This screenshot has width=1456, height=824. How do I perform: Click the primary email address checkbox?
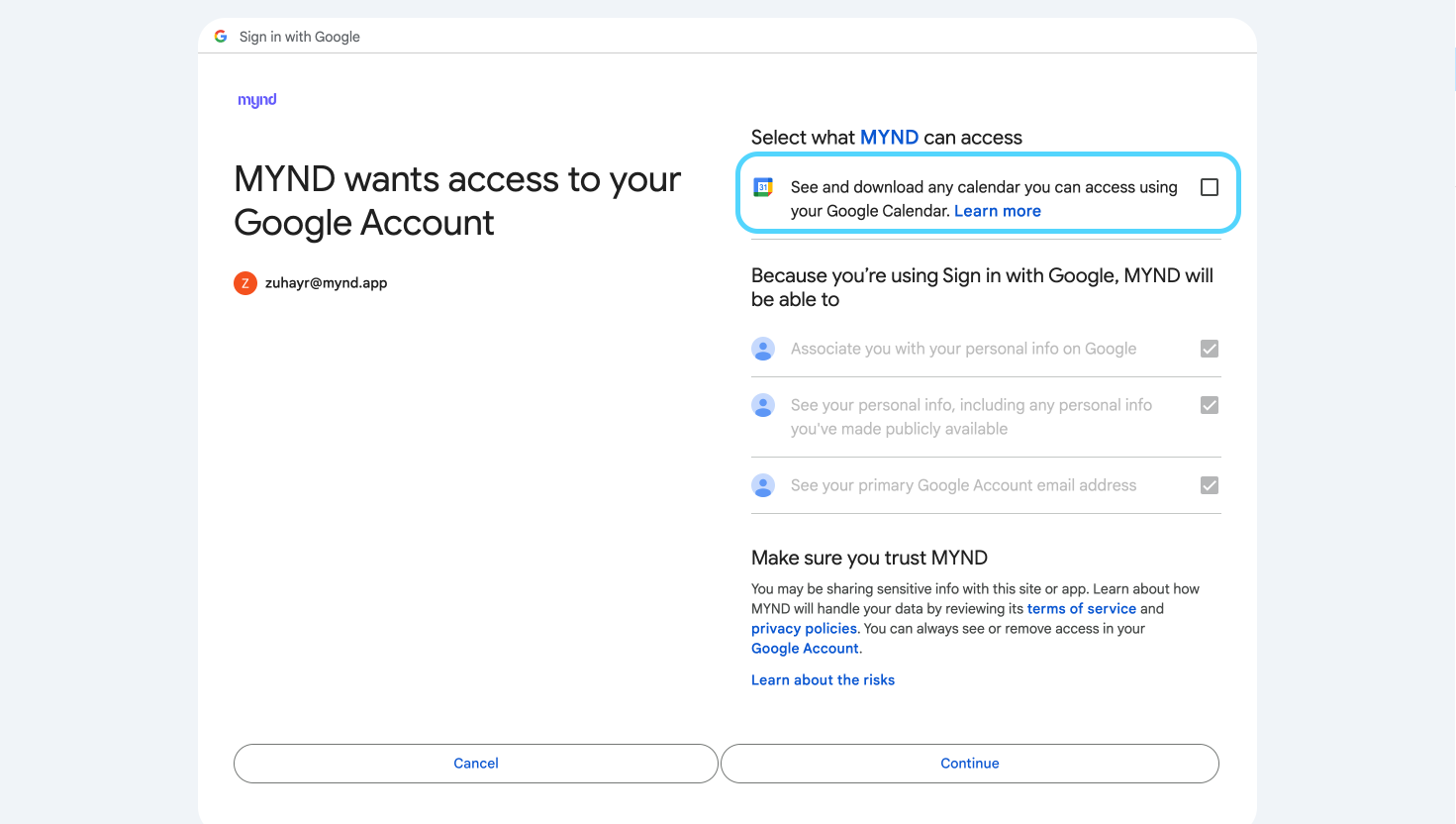tap(1210, 485)
